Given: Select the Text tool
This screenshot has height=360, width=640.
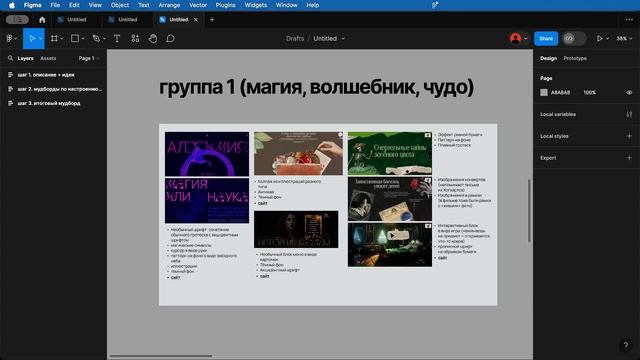Looking at the screenshot, I should (x=117, y=38).
